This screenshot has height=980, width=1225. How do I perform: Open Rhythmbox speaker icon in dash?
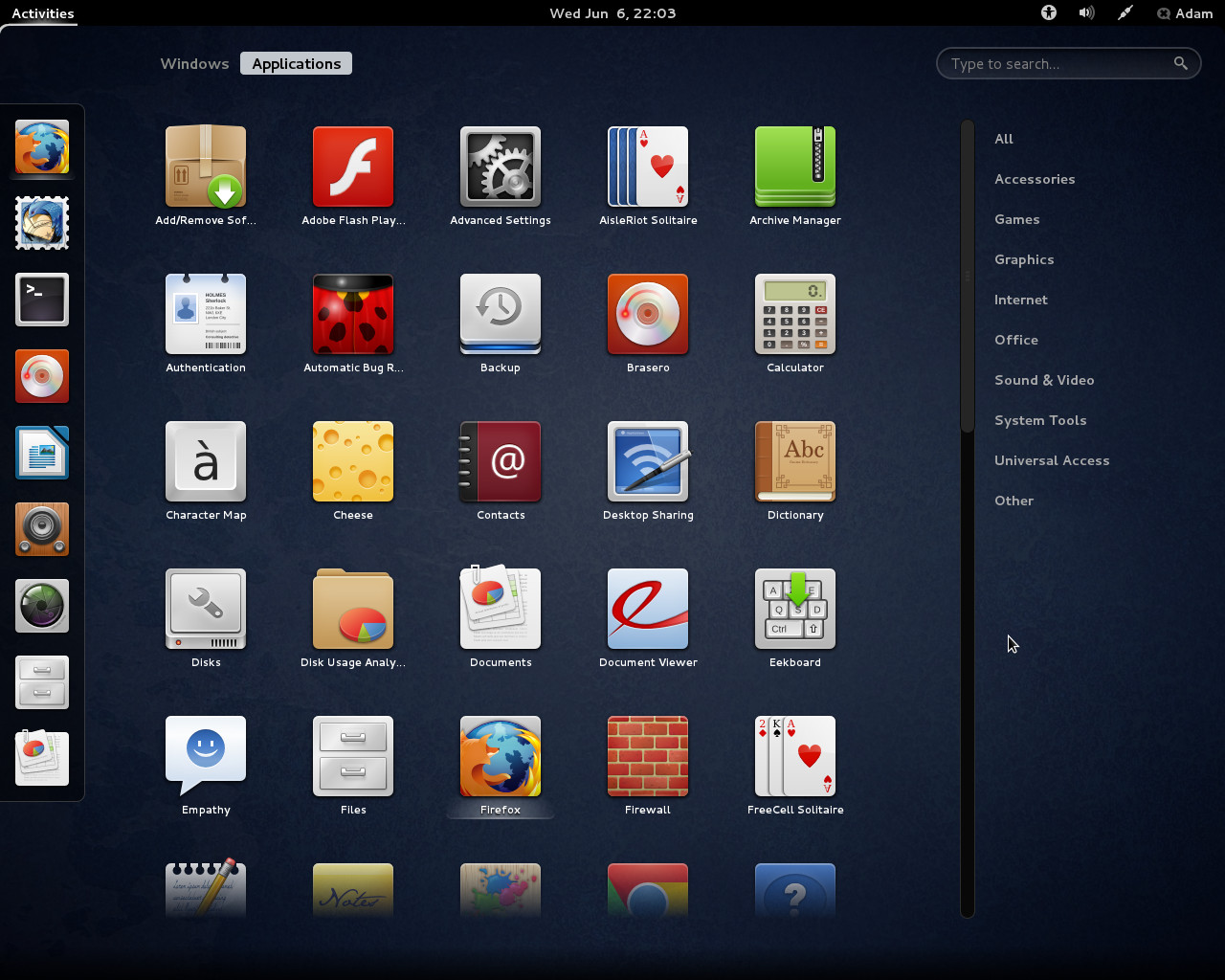pyautogui.click(x=42, y=529)
